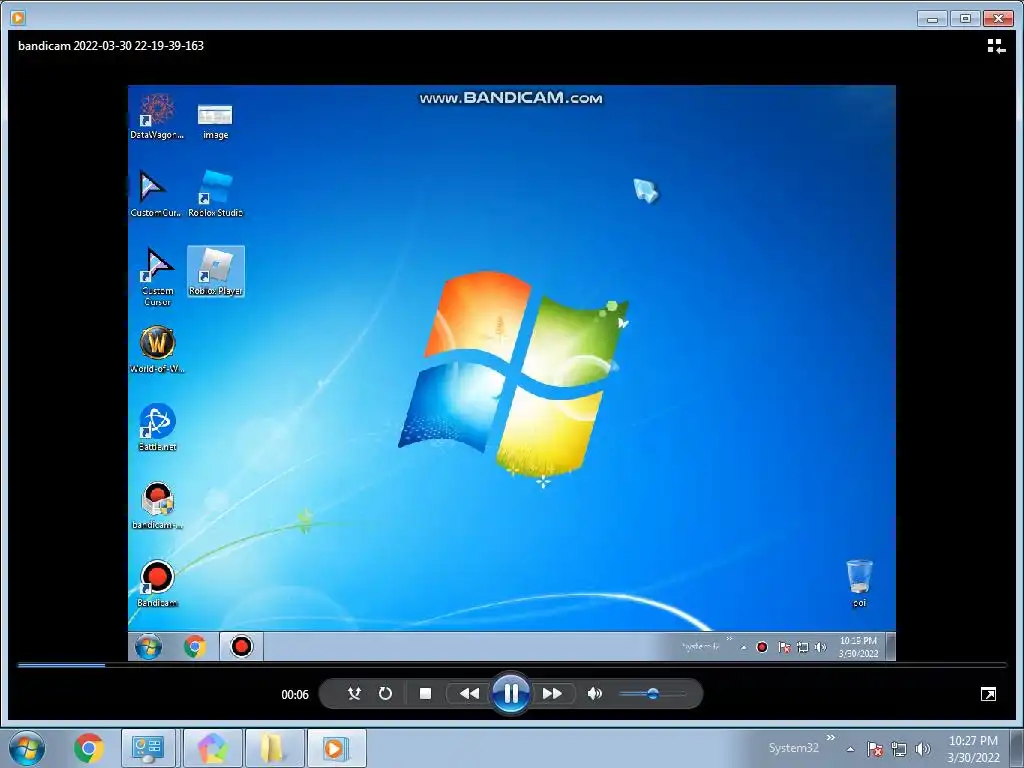
Task: Expand the System32 toolbar chevron
Action: click(x=831, y=738)
